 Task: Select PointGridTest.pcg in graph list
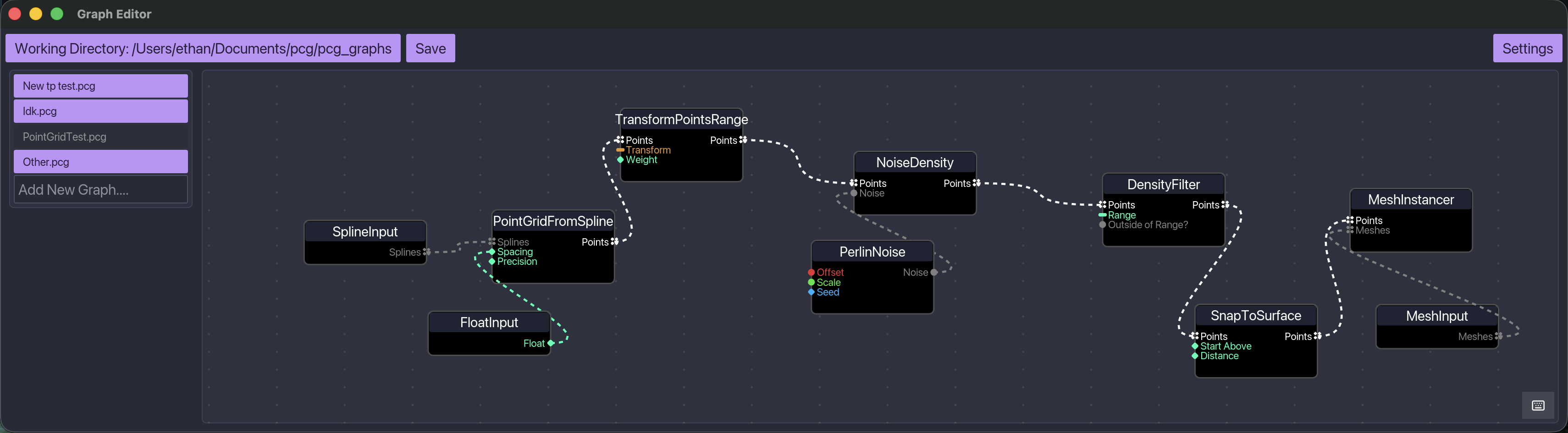(101, 137)
